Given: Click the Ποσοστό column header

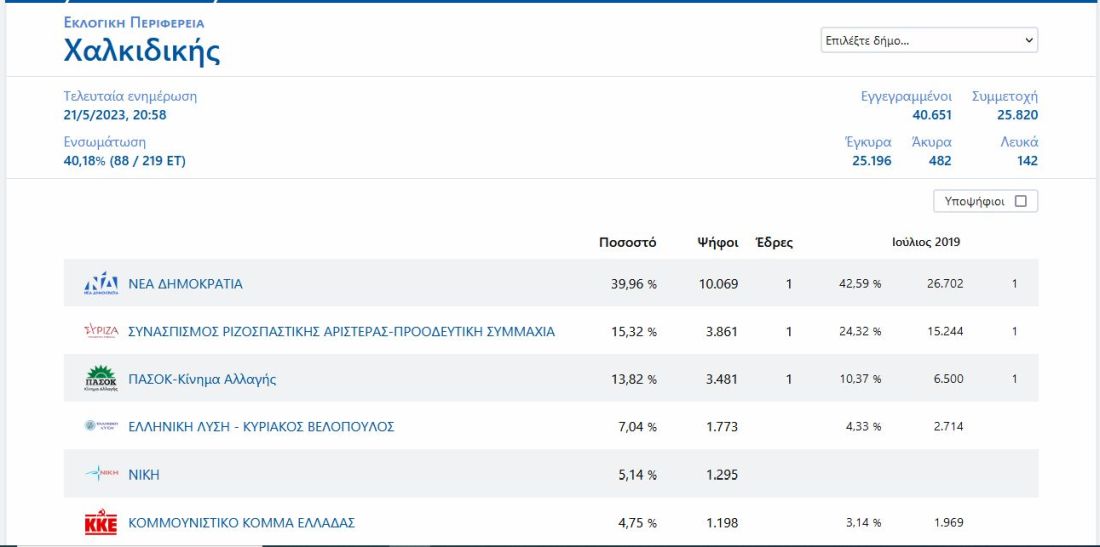Looking at the screenshot, I should (x=628, y=243).
